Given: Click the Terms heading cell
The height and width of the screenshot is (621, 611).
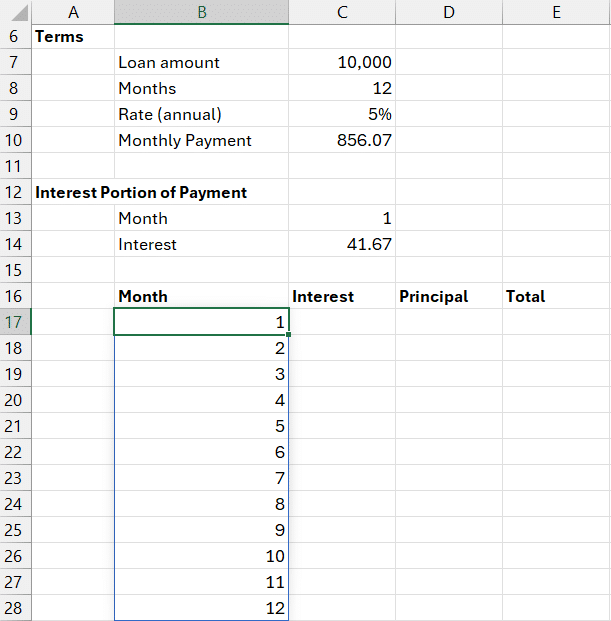Looking at the screenshot, I should (x=60, y=37).
